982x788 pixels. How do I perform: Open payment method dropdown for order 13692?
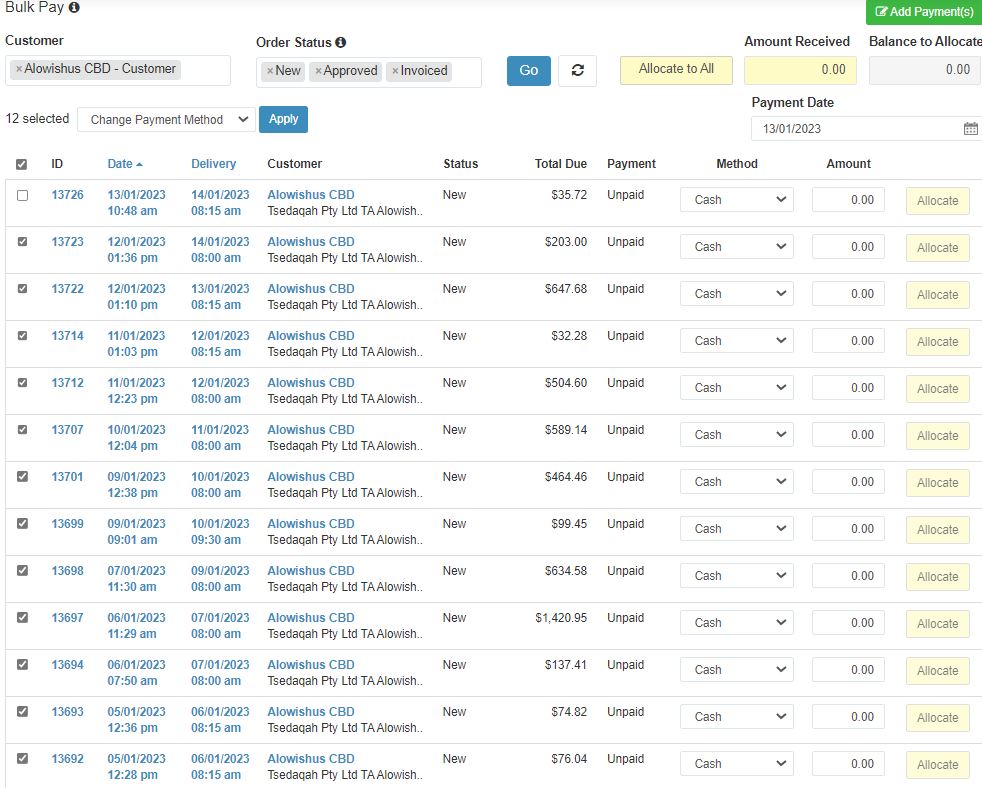(x=736, y=764)
